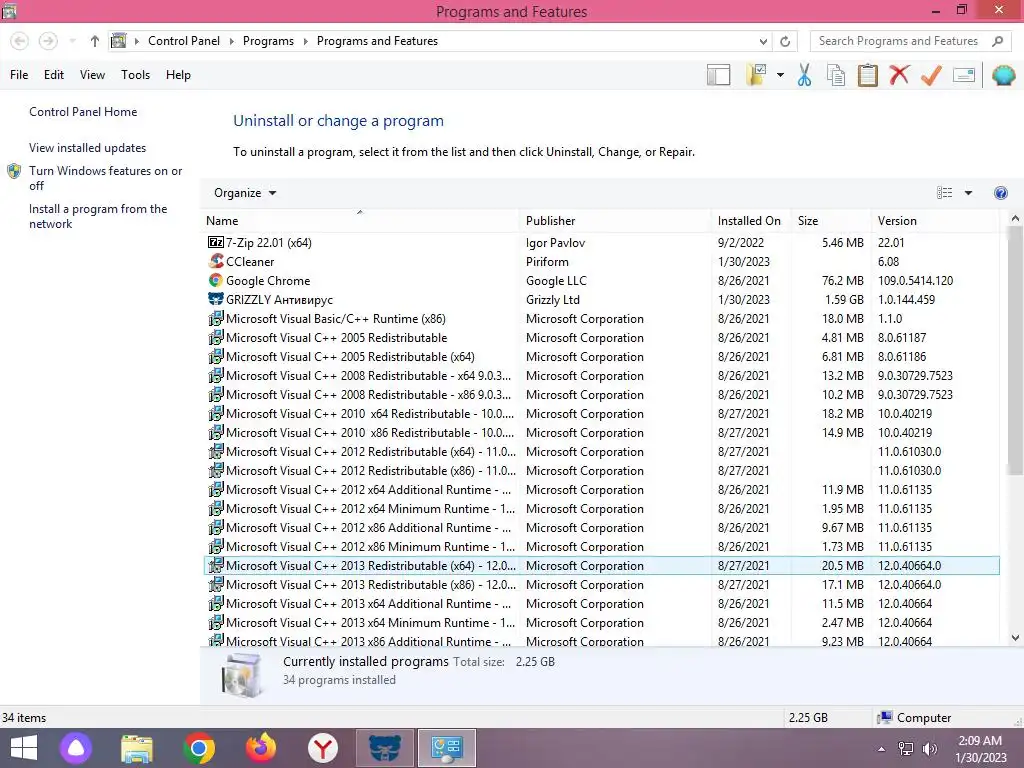Open the blue Help question mark icon
The image size is (1024, 768).
click(1000, 193)
